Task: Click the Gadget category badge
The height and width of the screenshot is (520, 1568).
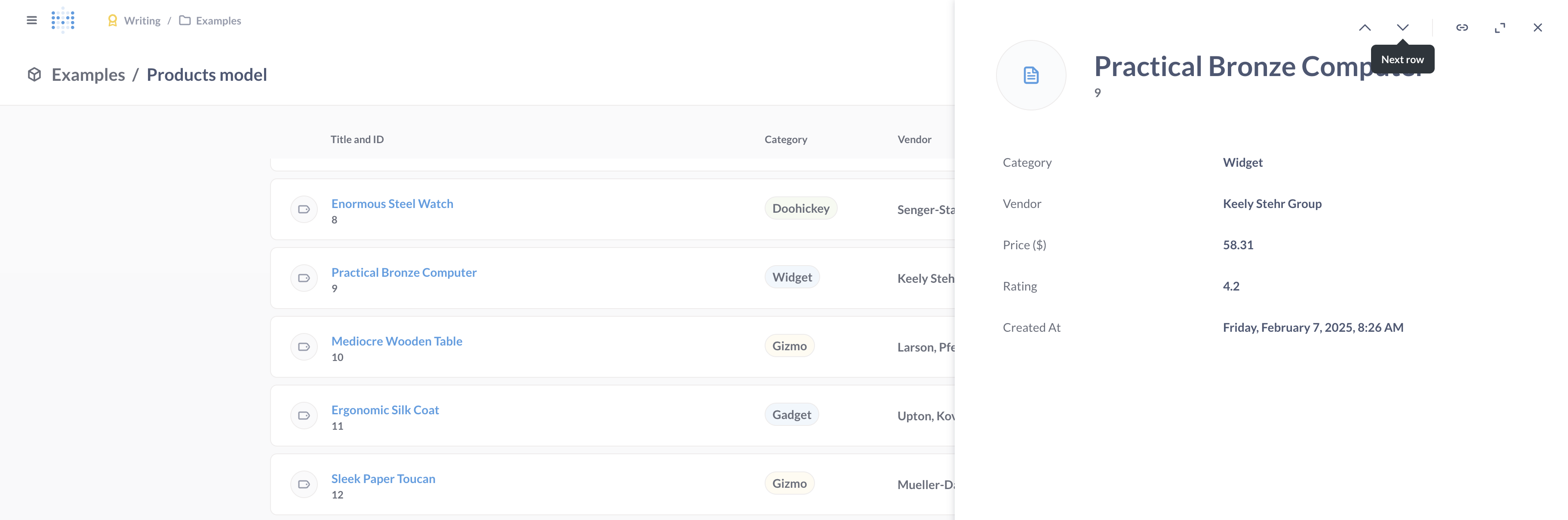Action: pyautogui.click(x=791, y=415)
